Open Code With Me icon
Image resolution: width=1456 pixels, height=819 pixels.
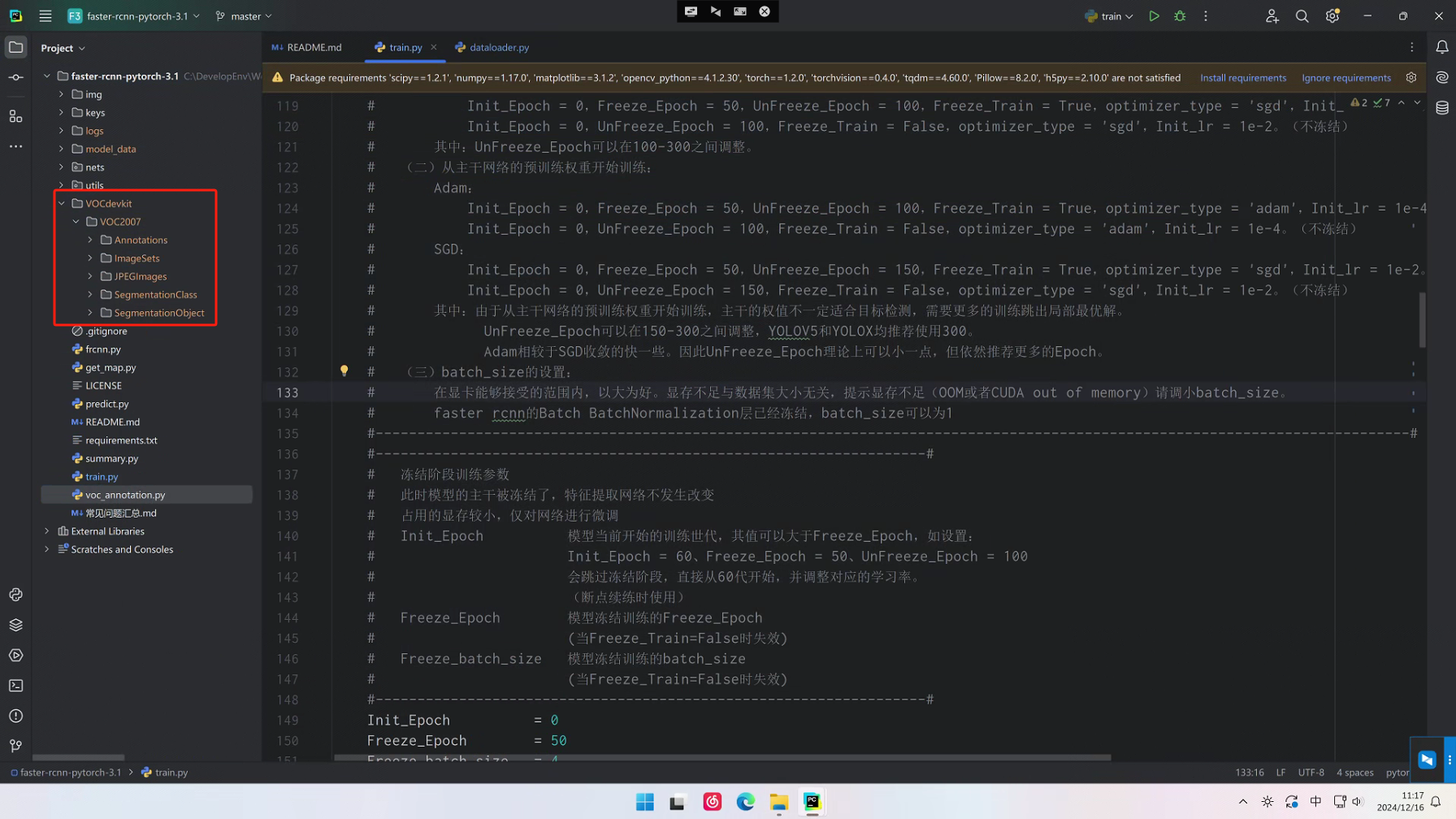(1272, 16)
